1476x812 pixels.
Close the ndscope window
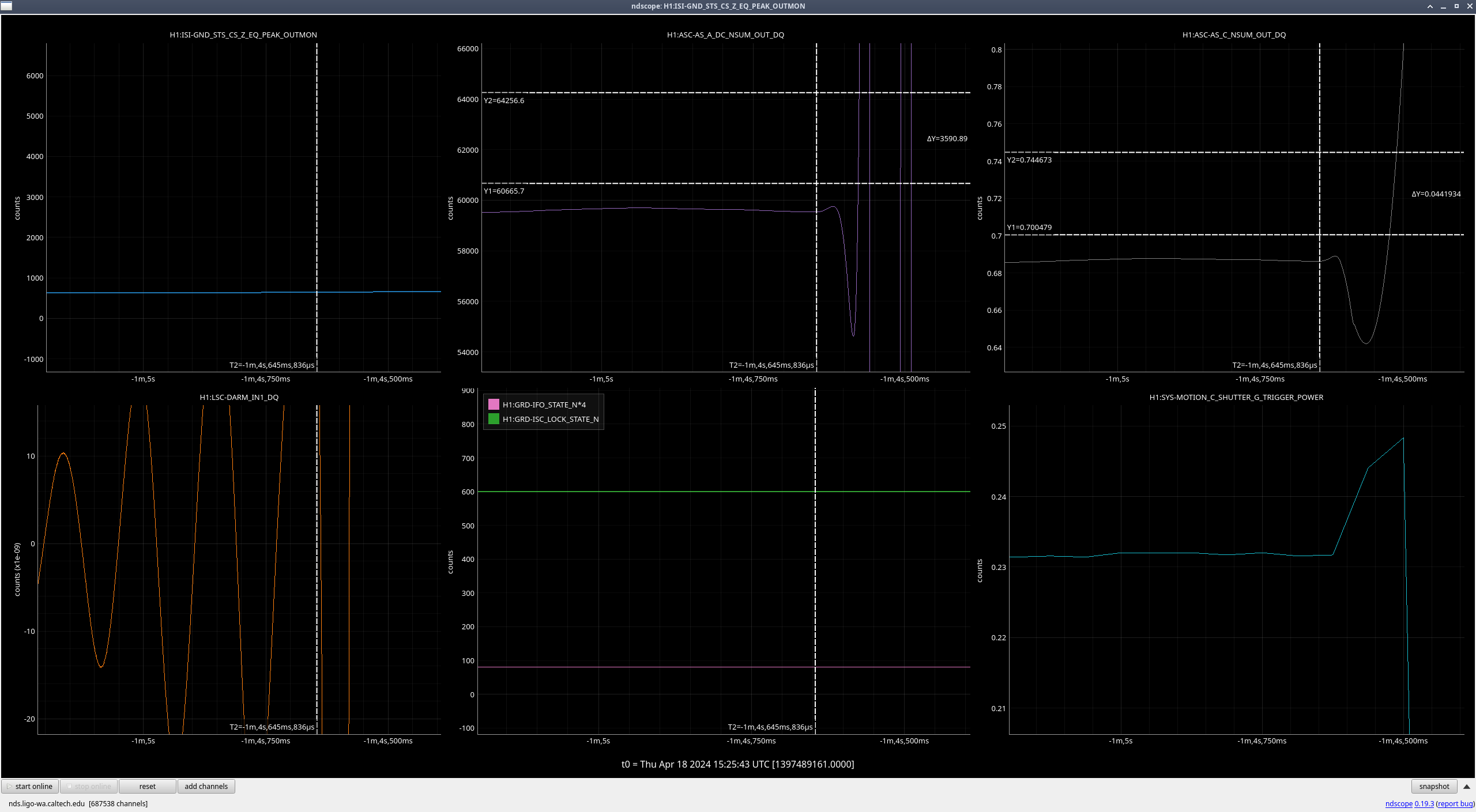[x=1470, y=6]
